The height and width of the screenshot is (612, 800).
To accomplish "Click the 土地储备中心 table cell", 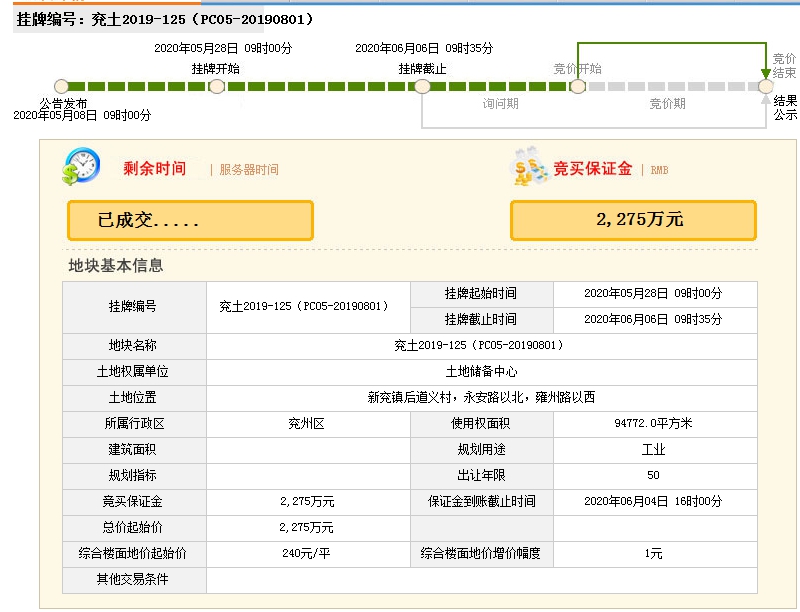I will (481, 371).
